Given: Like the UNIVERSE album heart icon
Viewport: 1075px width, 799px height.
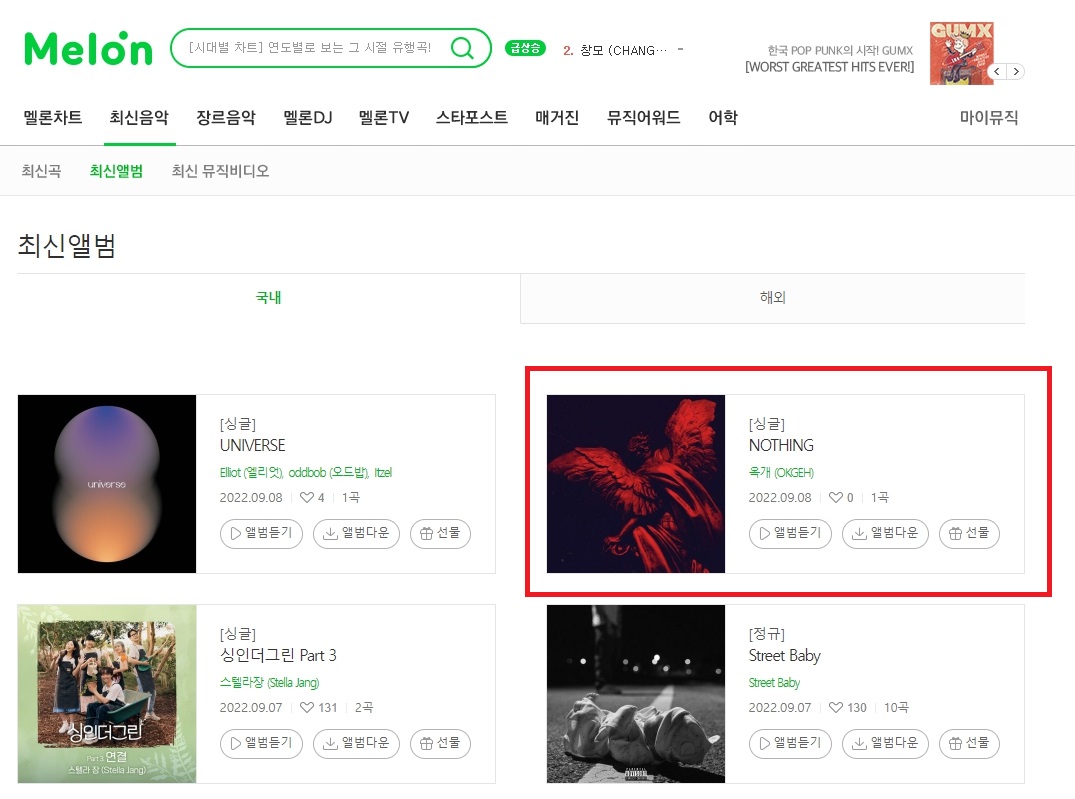Looking at the screenshot, I should [306, 497].
